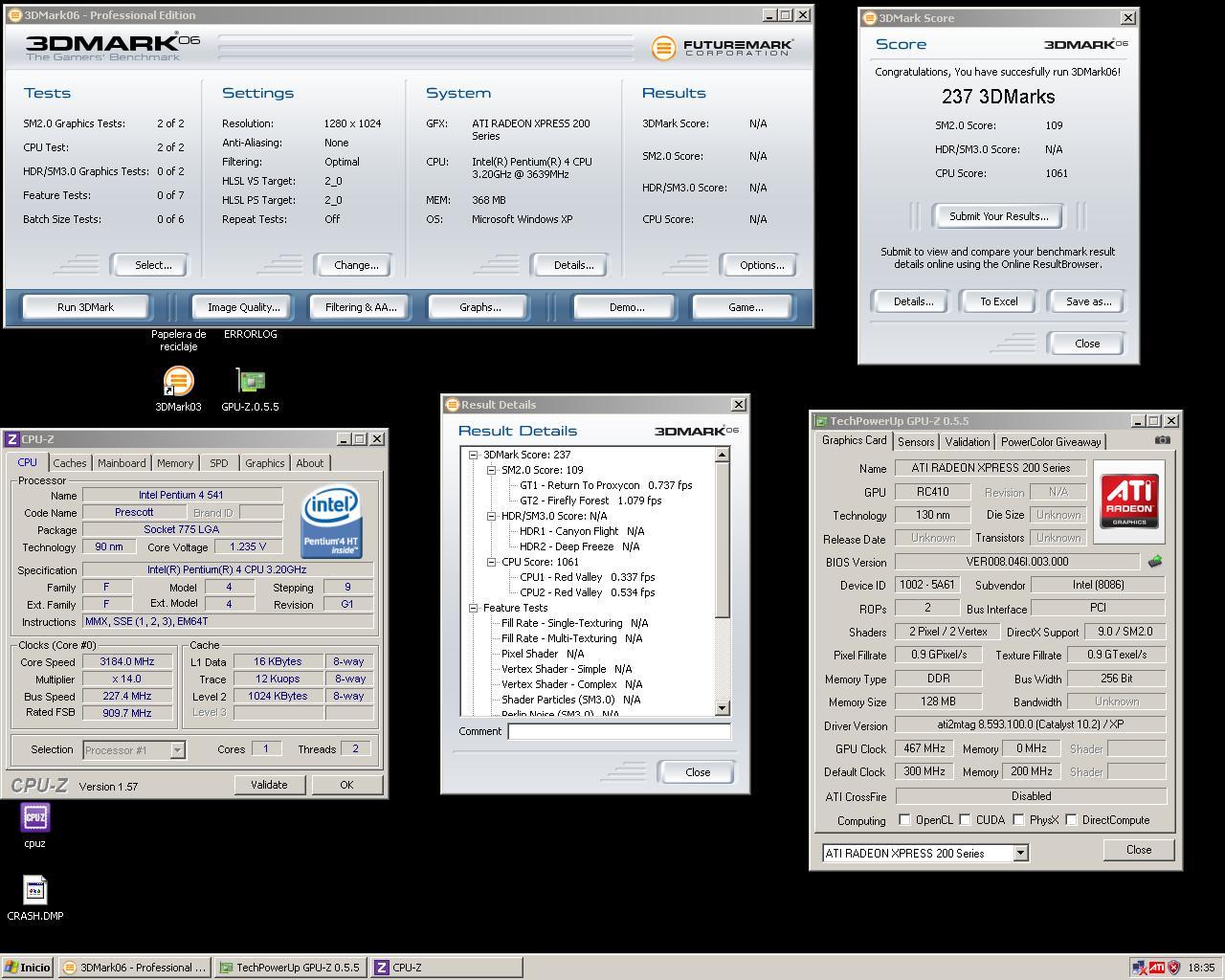The height and width of the screenshot is (980, 1225).
Task: Enable the OpenCL checkbox in GPU-Z
Action: coord(904,820)
